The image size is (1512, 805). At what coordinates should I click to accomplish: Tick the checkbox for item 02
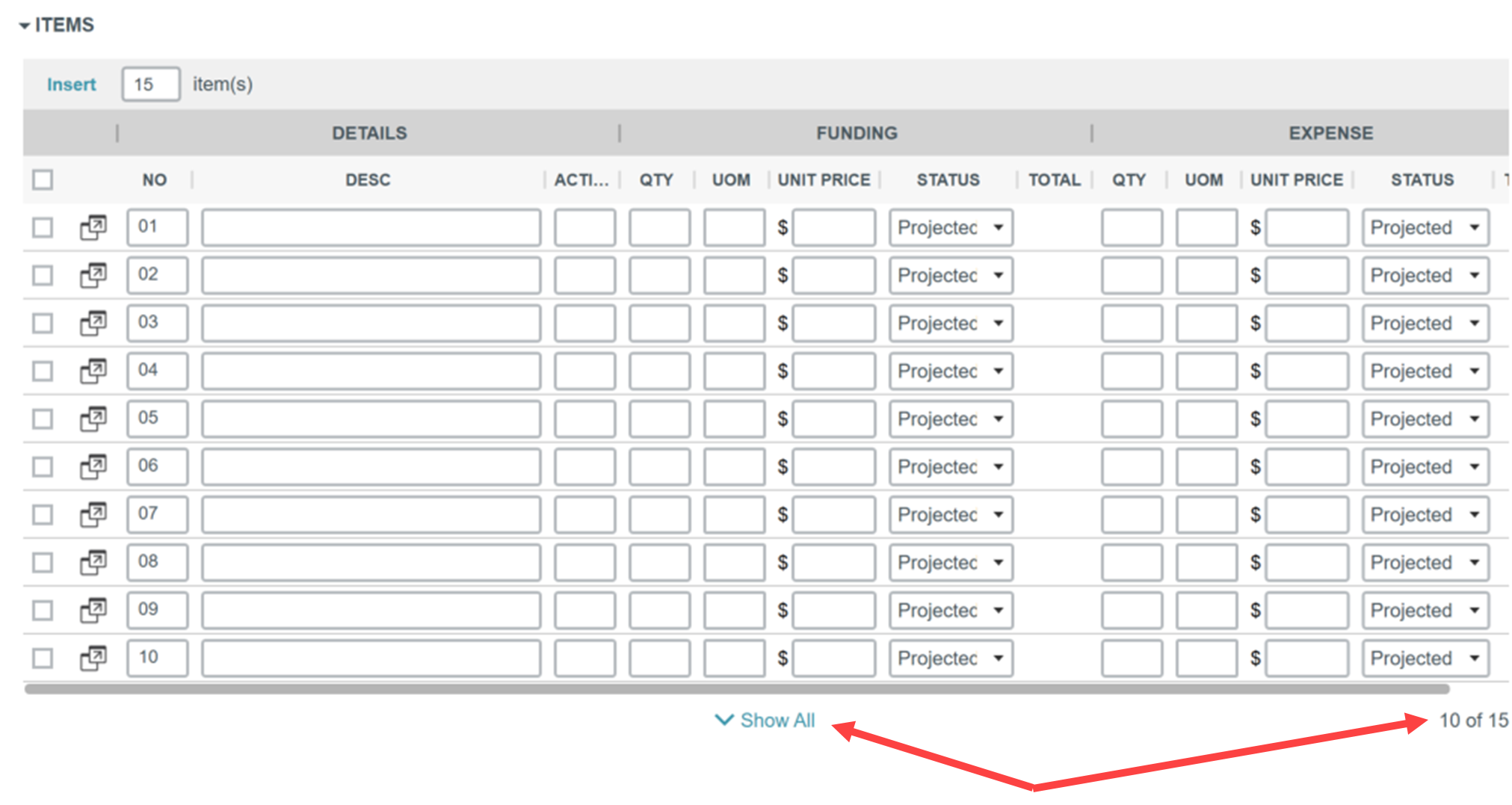click(x=43, y=275)
